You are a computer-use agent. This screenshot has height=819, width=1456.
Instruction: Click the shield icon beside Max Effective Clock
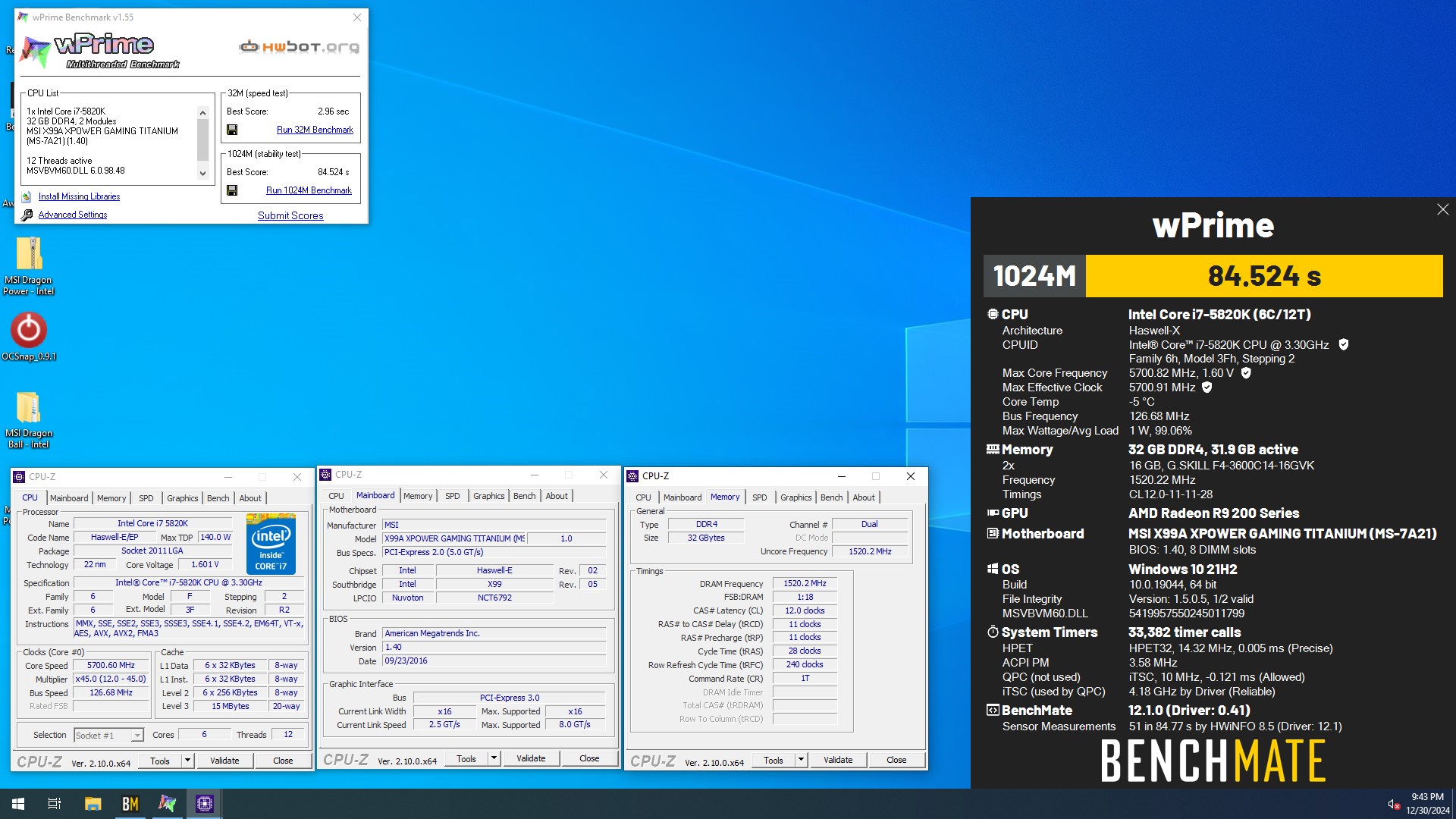(1207, 387)
